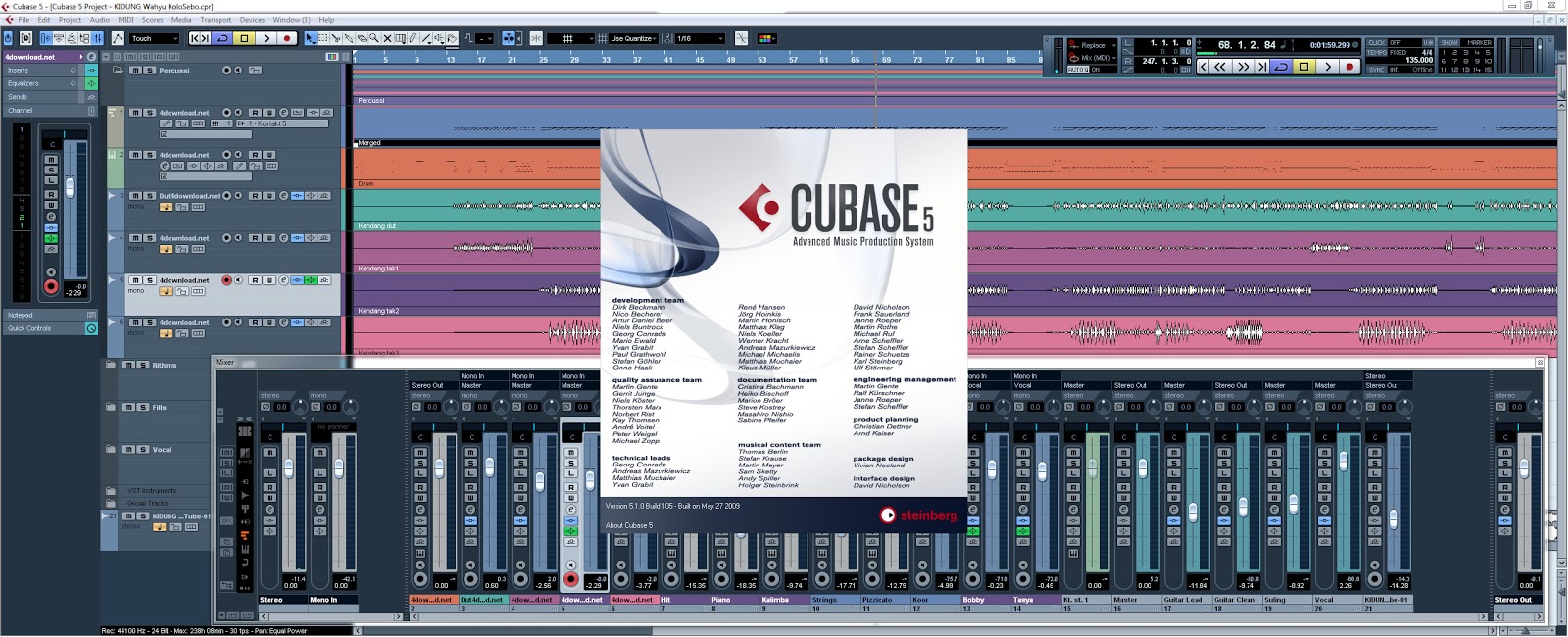The height and width of the screenshot is (637, 1568).
Task: Select the Zoom magnifier tool
Action: (374, 38)
